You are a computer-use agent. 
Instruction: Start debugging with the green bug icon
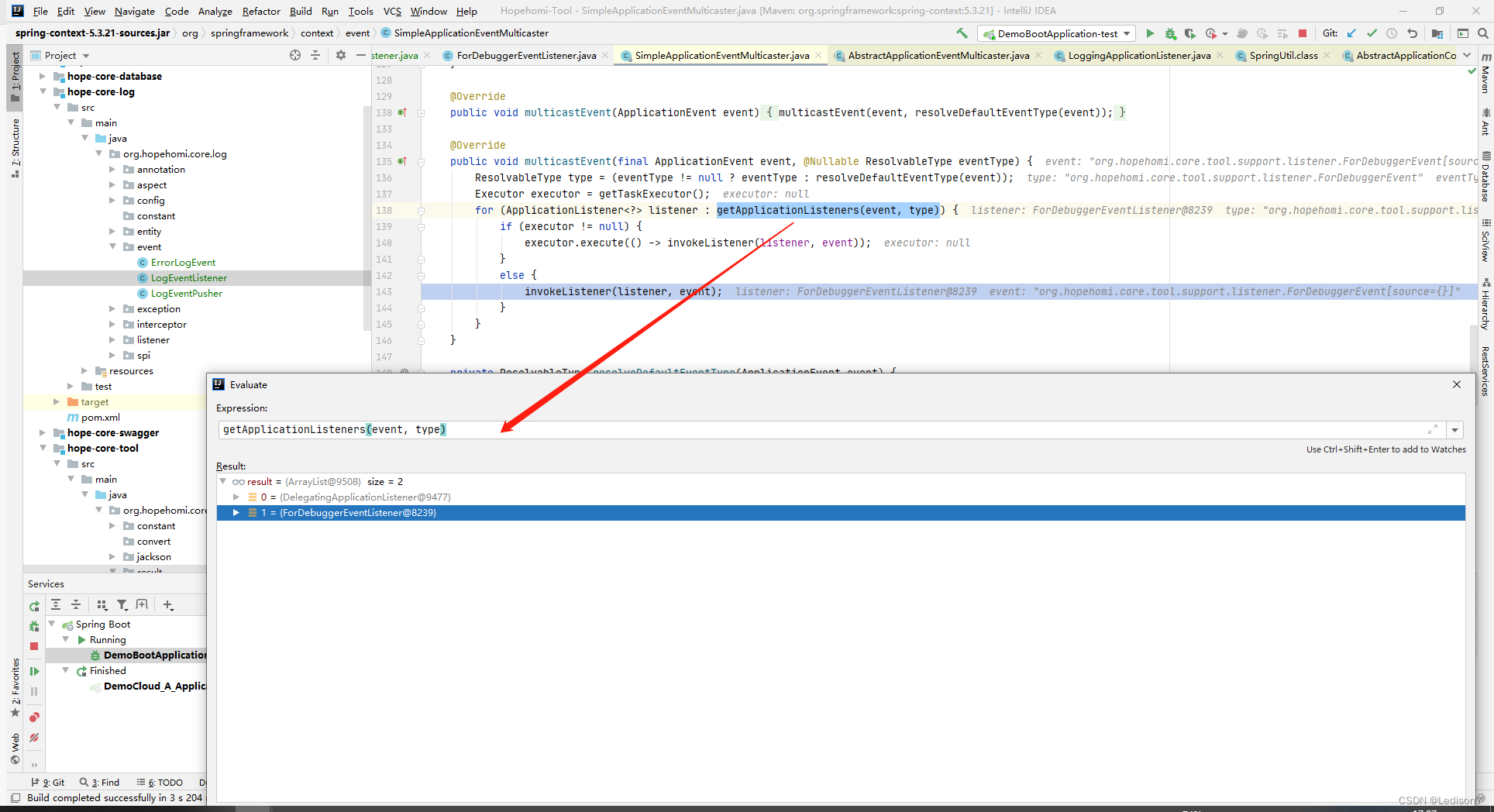pos(1170,33)
